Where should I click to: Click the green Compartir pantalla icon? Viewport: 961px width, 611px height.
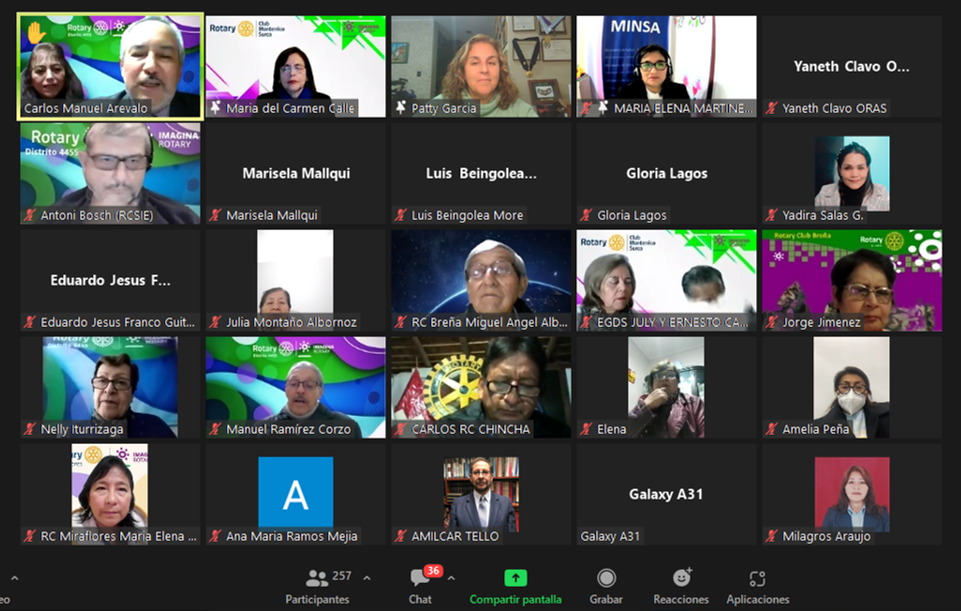click(515, 578)
